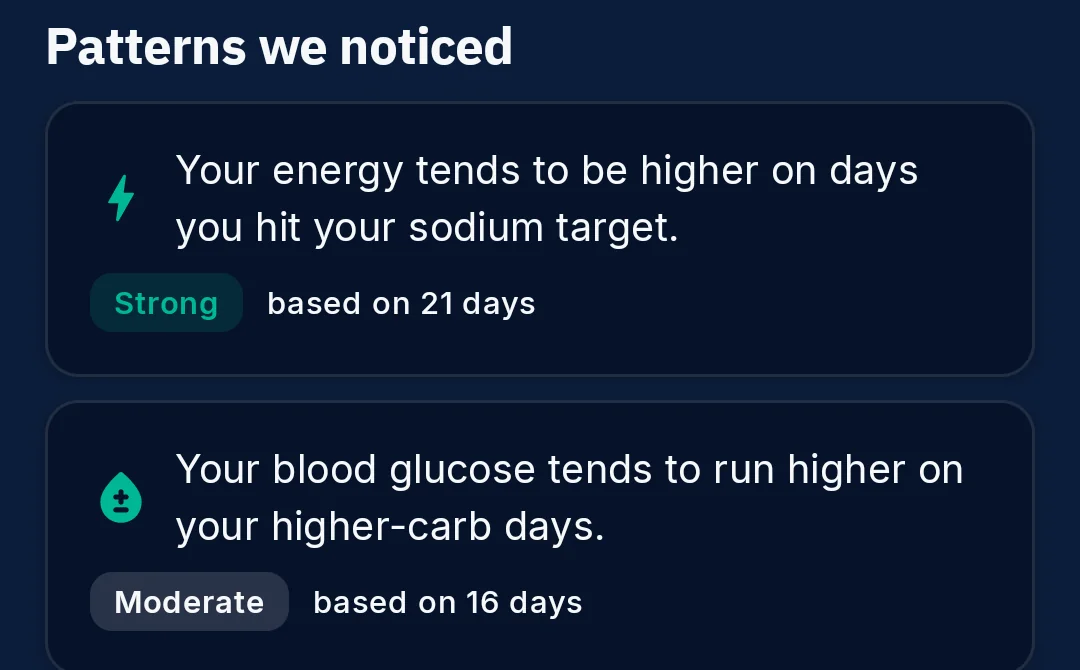
Task: Click empty area right of '16 days'
Action: [799, 603]
